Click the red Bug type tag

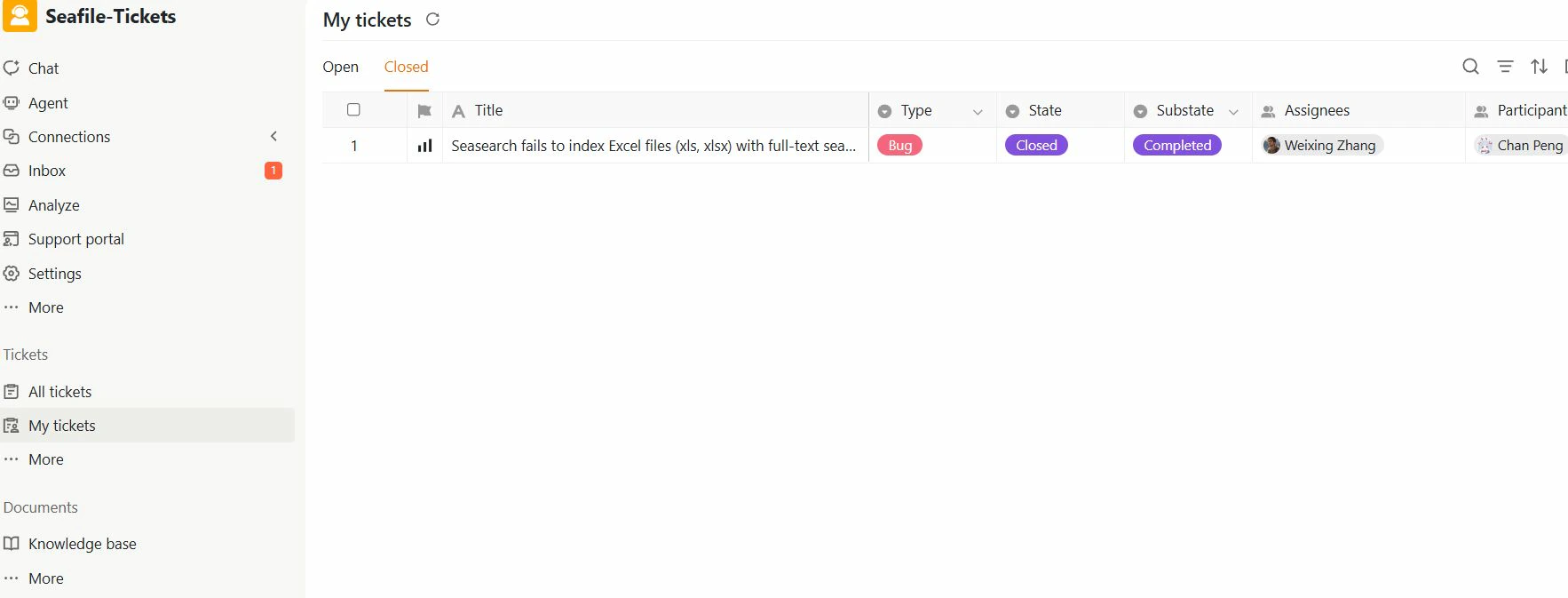click(899, 146)
